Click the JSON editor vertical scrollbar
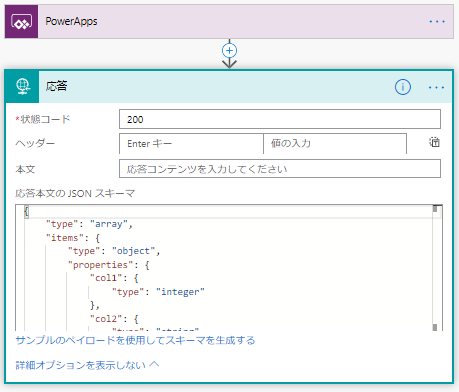Viewport: 459px width, 392px height. point(435,268)
